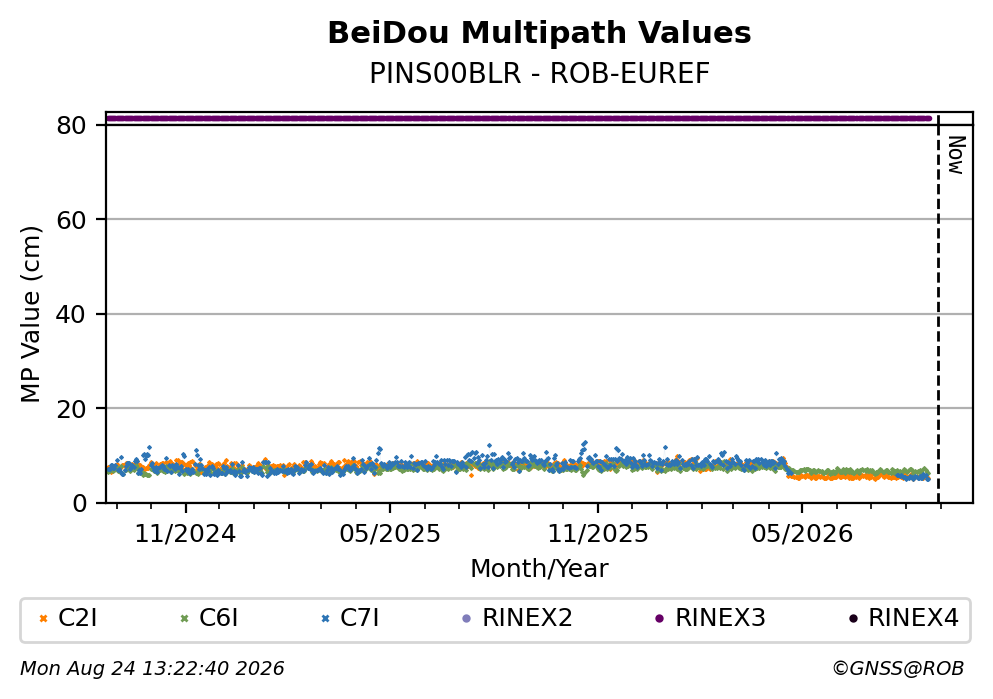
Task: Click the dashed Now marker line
Action: (938, 309)
